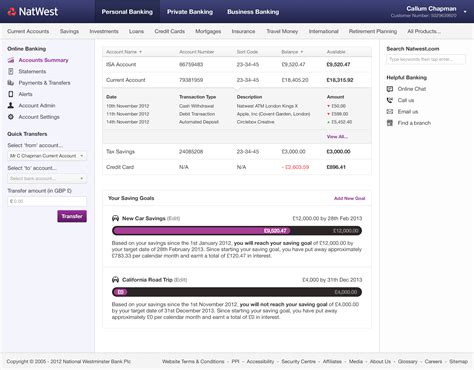This screenshot has width=474, height=370.
Task: Open the 'from' account dropdown
Action: (47, 156)
